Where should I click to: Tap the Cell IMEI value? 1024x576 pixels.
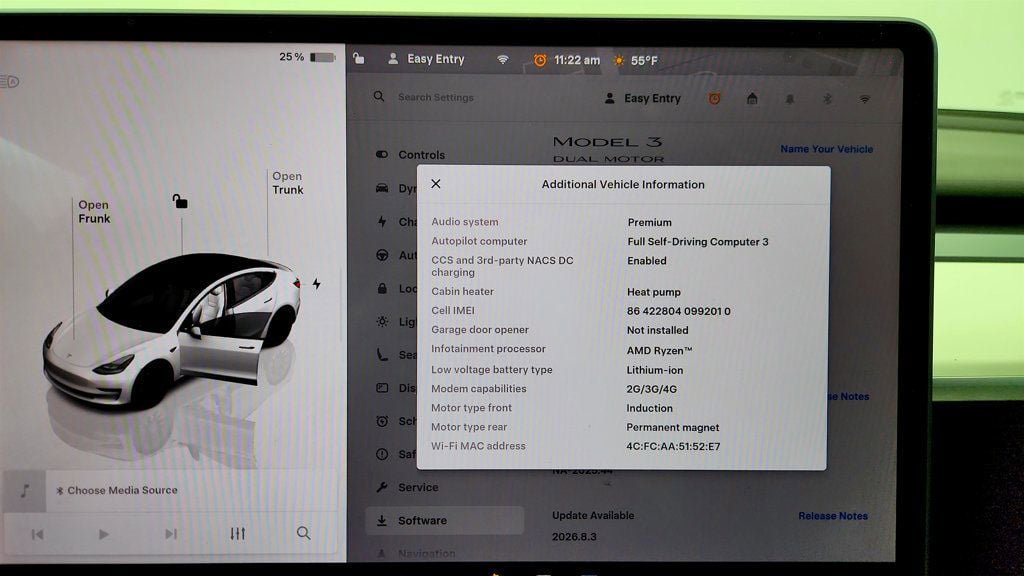(679, 312)
